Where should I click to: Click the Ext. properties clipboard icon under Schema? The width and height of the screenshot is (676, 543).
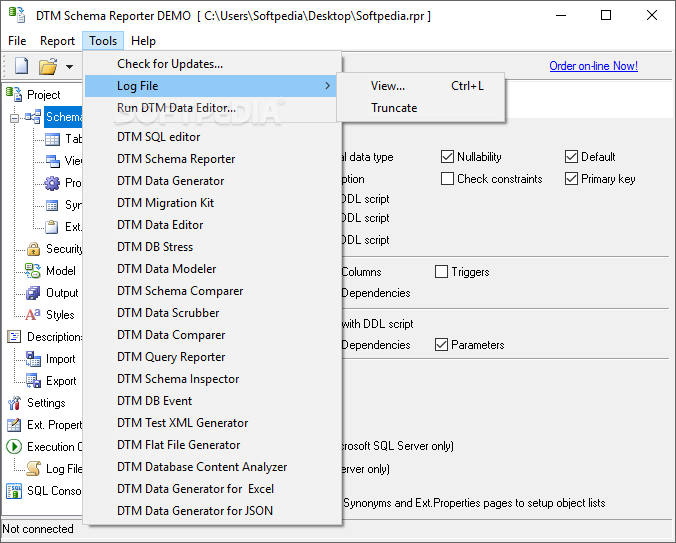click(x=52, y=227)
